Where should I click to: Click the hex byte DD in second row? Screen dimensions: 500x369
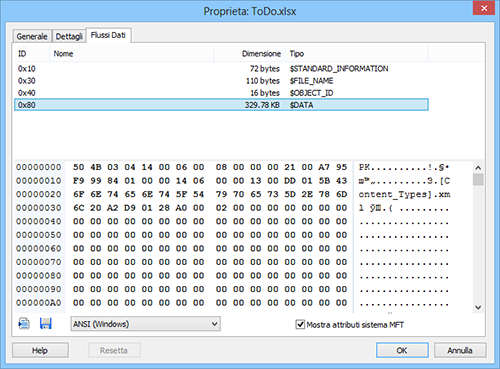click(290, 181)
